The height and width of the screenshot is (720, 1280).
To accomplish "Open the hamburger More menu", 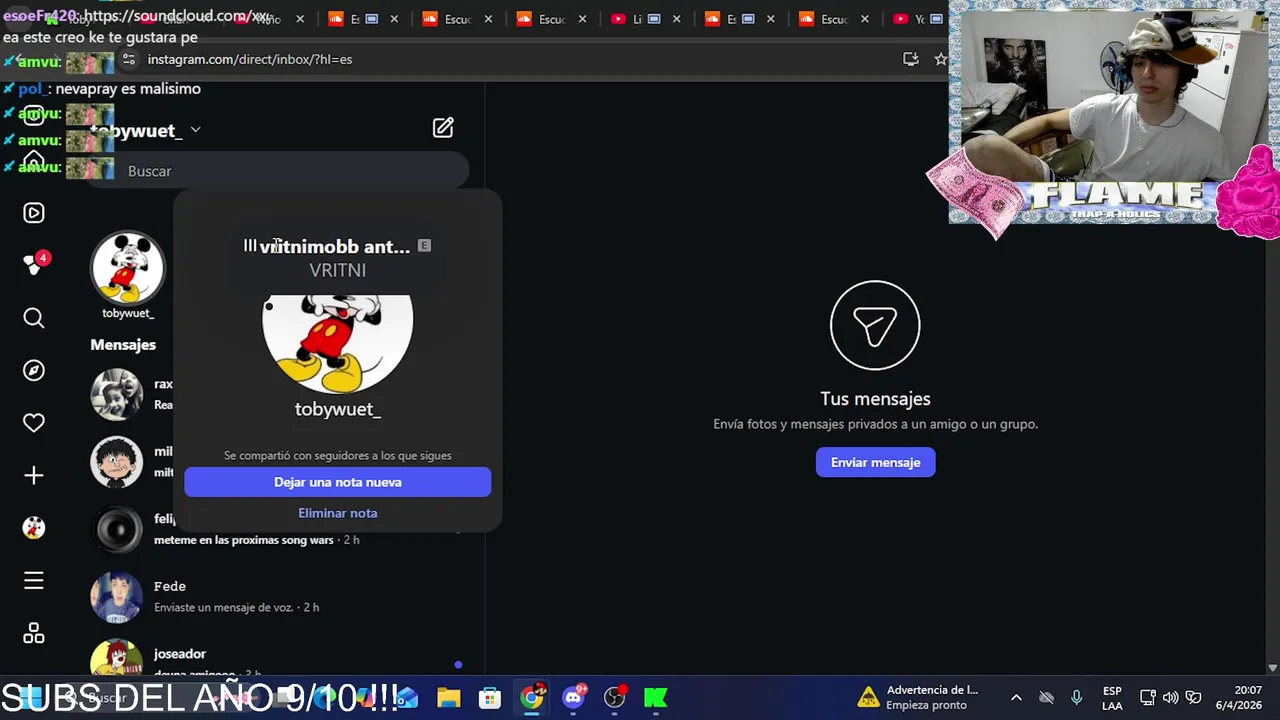I will point(34,581).
